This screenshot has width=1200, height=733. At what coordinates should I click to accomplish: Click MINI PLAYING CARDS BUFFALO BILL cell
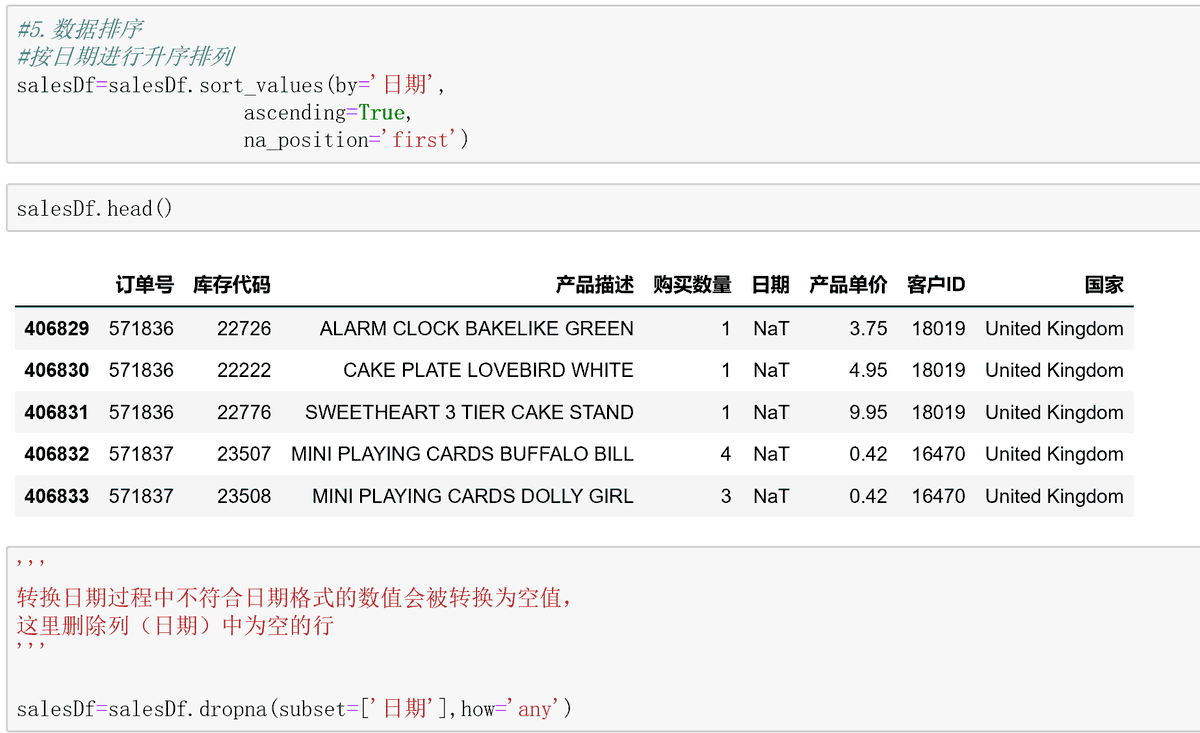[462, 454]
